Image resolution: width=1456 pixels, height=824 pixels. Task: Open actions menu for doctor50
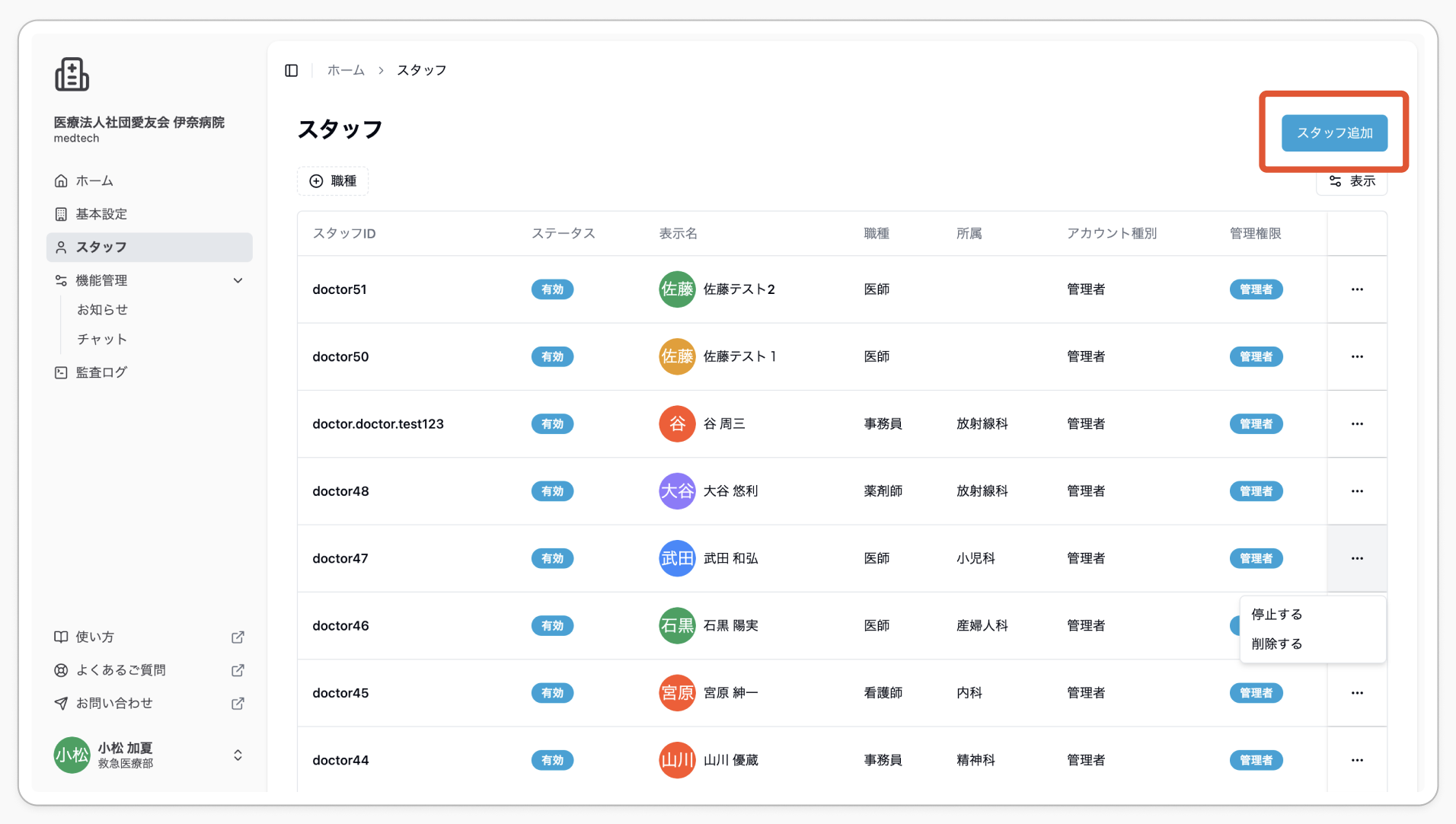click(1357, 356)
